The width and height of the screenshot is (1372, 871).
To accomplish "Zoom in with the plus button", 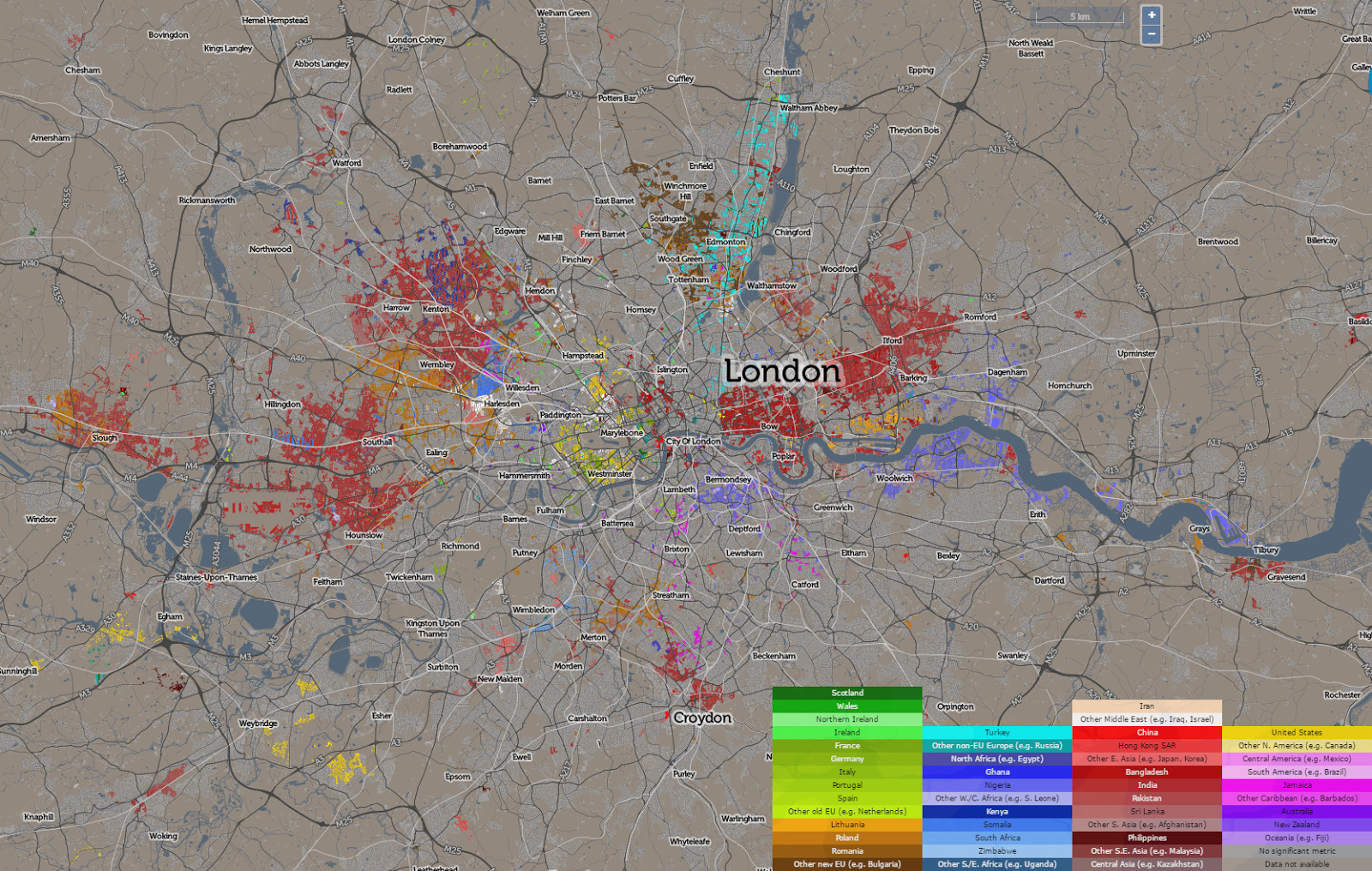I will tap(1152, 15).
